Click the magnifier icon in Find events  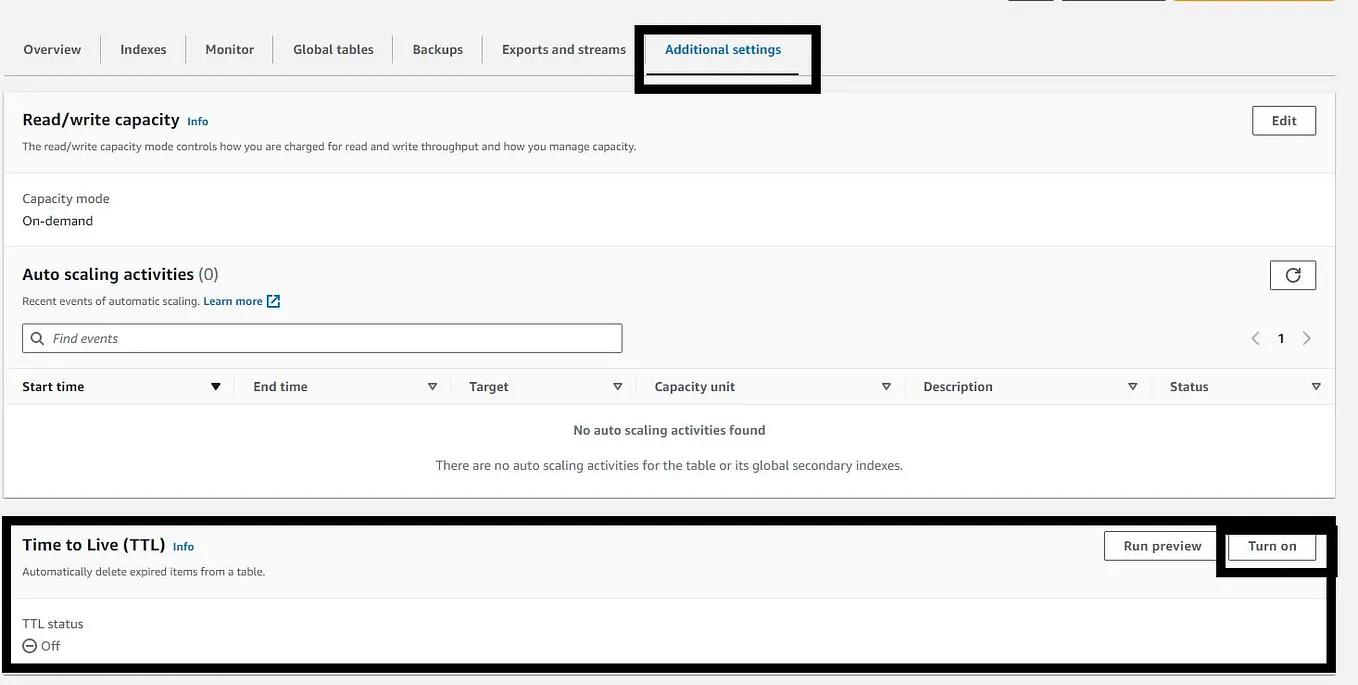click(37, 338)
